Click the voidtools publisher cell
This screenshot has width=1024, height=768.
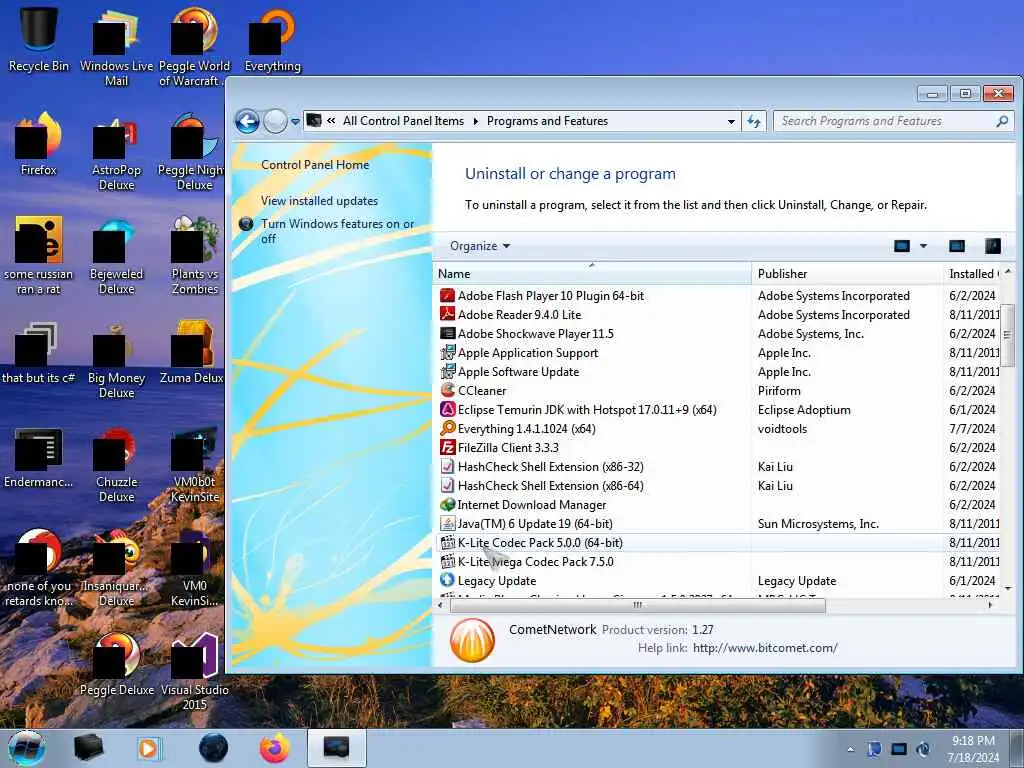pyautogui.click(x=782, y=429)
